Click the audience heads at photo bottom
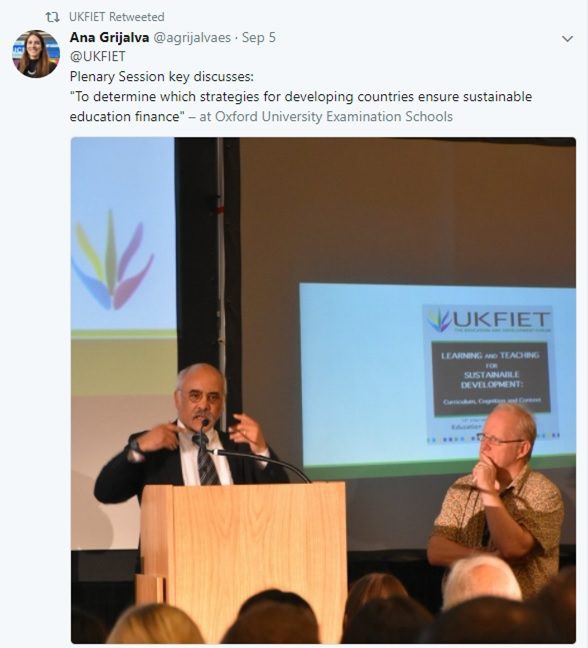Screen dimensions: 588x648 (x=323, y=612)
